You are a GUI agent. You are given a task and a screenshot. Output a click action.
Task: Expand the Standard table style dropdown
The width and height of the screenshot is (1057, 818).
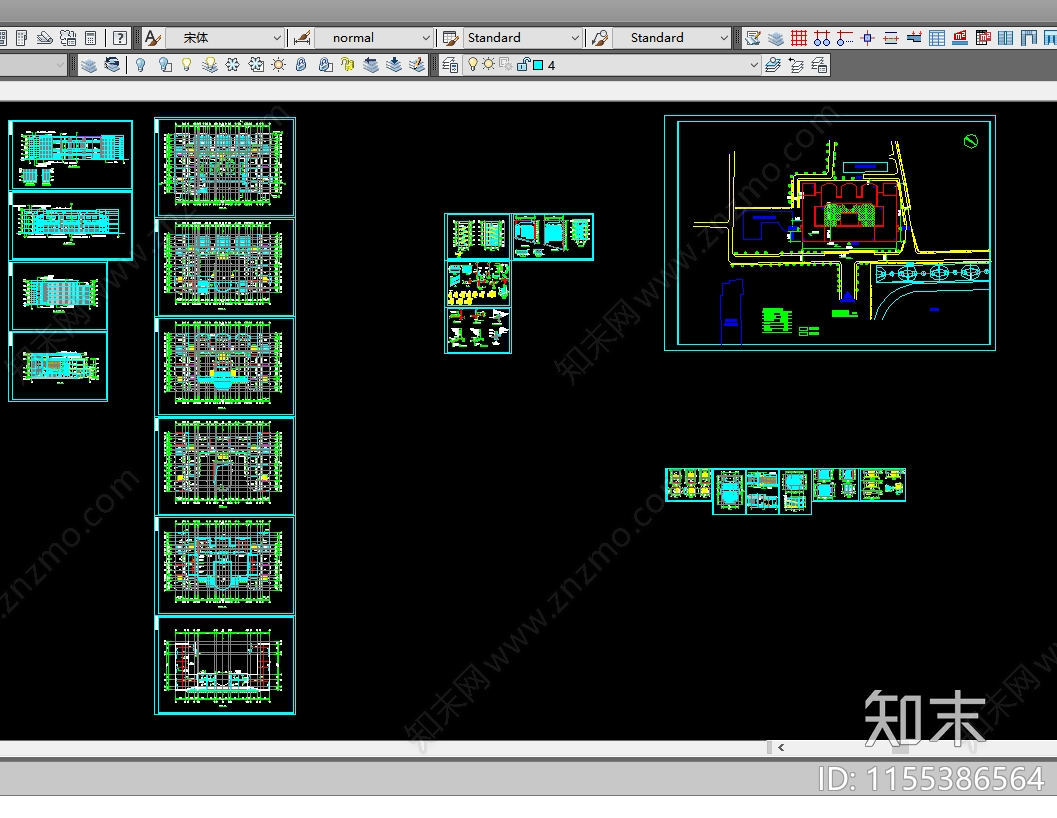pyautogui.click(x=574, y=38)
